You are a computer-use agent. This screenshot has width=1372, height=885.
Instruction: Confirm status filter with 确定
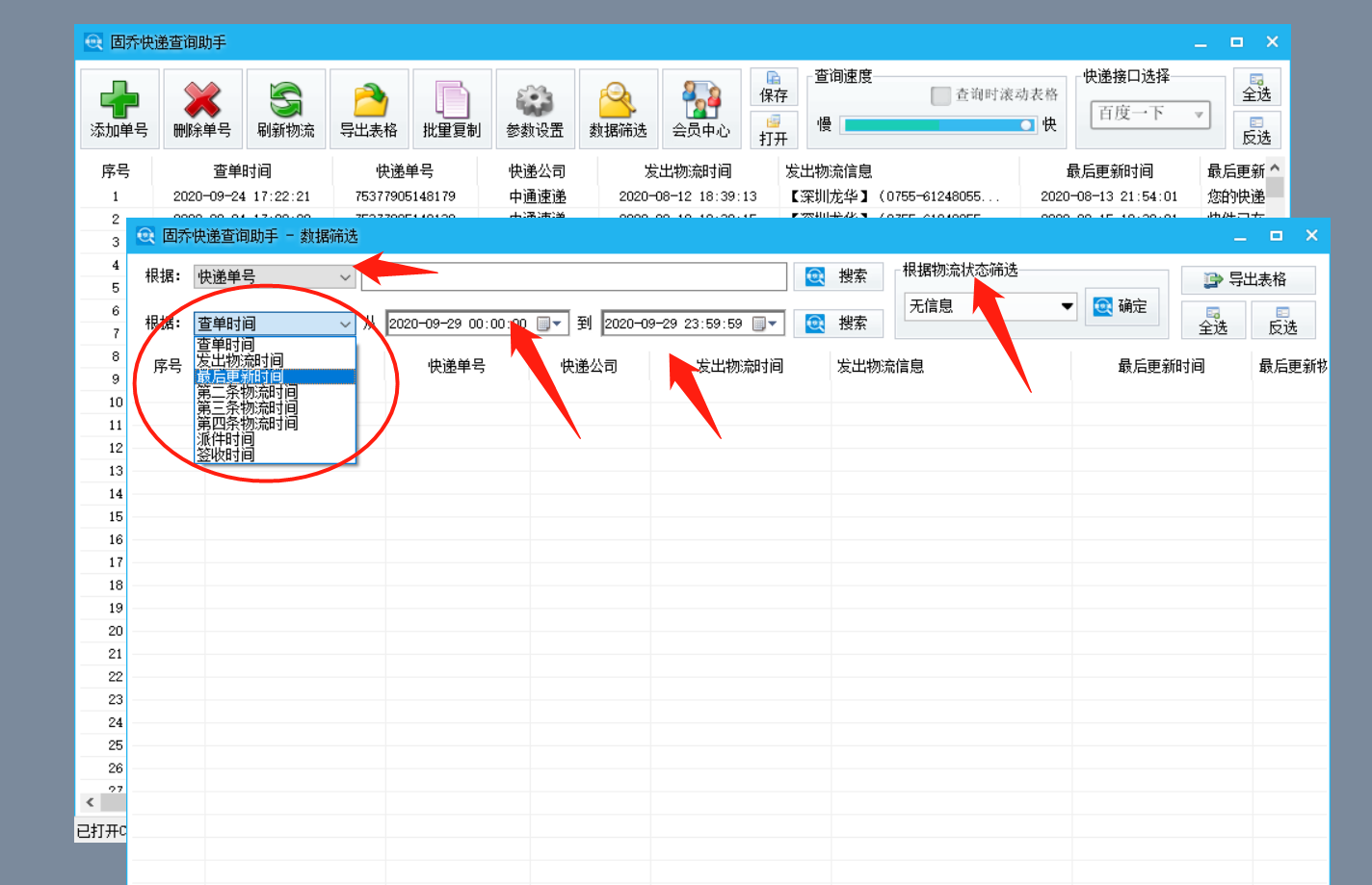(1121, 306)
